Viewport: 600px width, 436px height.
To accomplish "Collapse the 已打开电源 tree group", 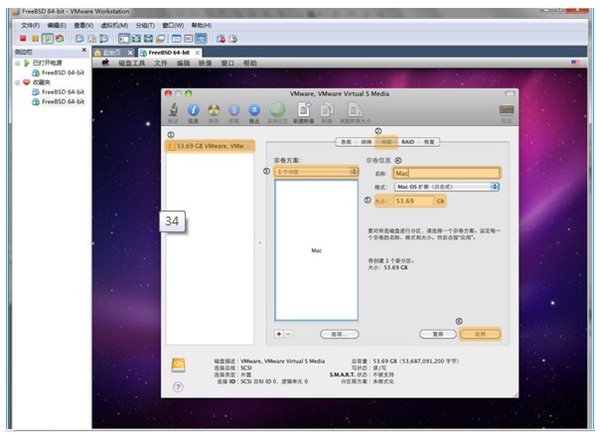I will click(x=18, y=63).
